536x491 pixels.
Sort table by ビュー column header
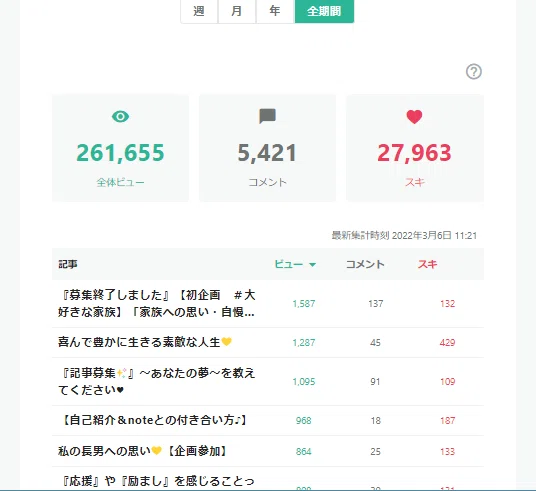[x=289, y=264]
